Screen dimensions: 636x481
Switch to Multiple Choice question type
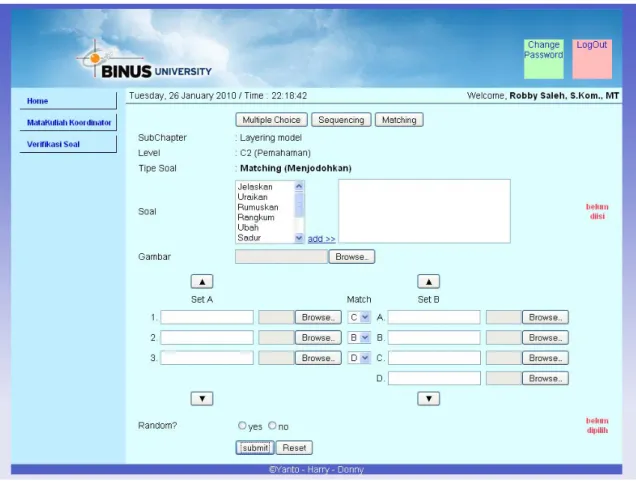pos(271,120)
